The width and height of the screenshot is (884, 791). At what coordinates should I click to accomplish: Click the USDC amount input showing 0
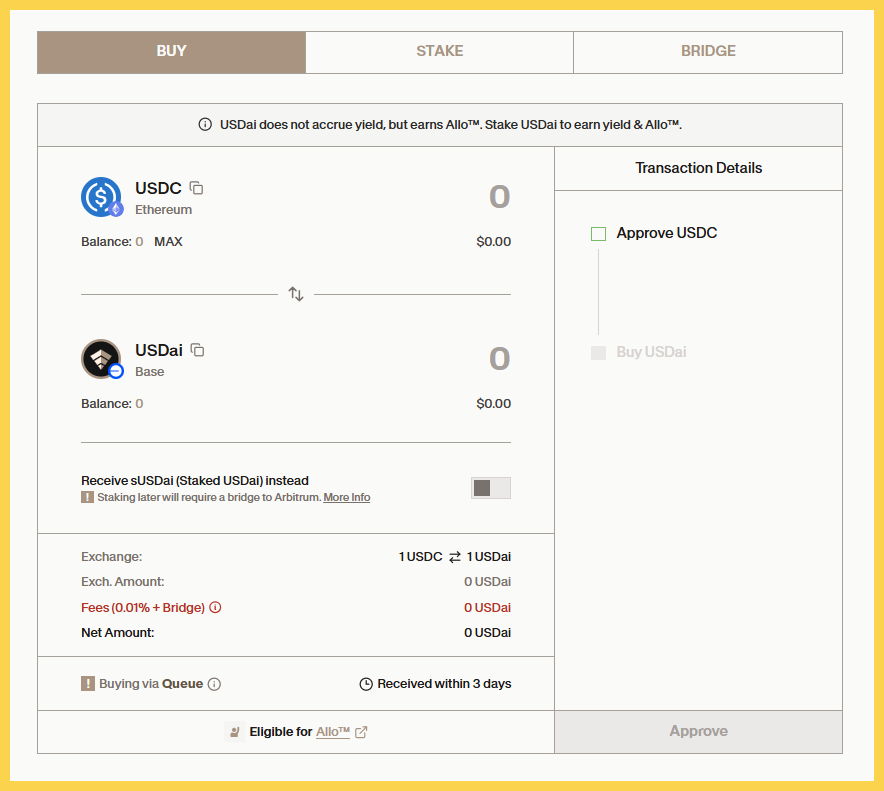tap(500, 197)
